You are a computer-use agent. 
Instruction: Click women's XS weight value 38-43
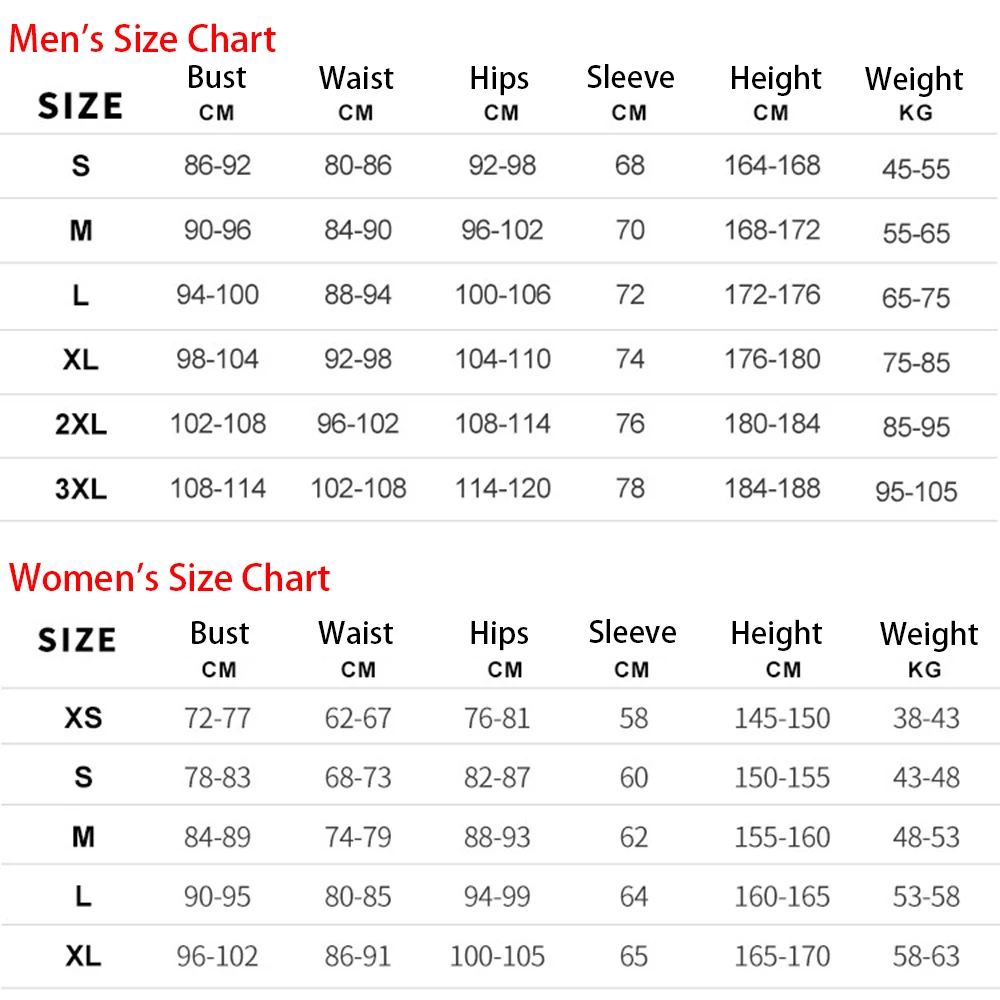click(926, 718)
